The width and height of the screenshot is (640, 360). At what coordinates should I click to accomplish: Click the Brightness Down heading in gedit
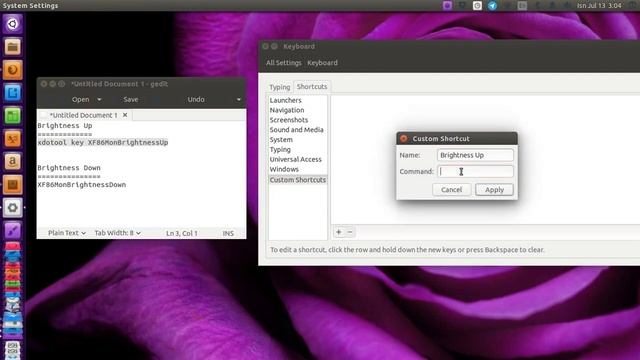click(x=69, y=168)
